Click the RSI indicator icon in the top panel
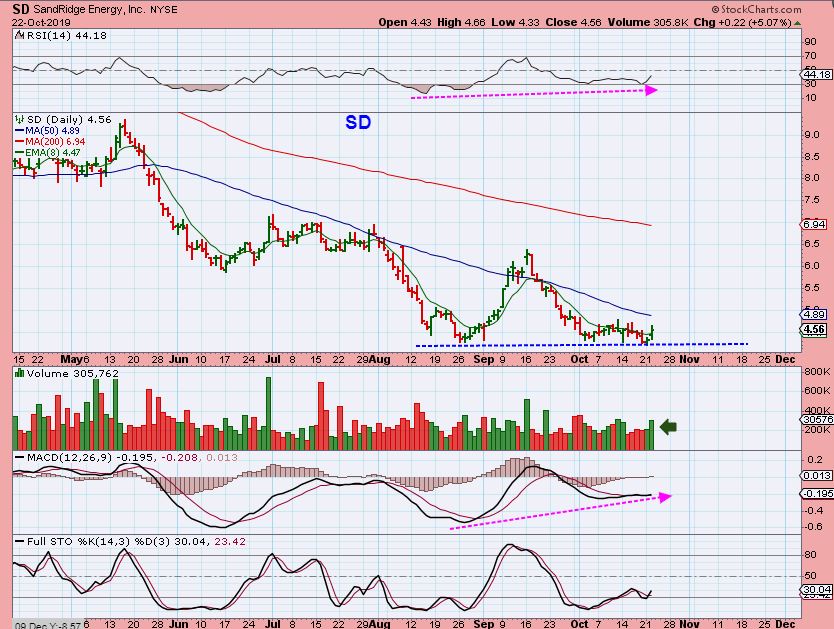Image resolution: width=834 pixels, height=629 pixels. 19,36
